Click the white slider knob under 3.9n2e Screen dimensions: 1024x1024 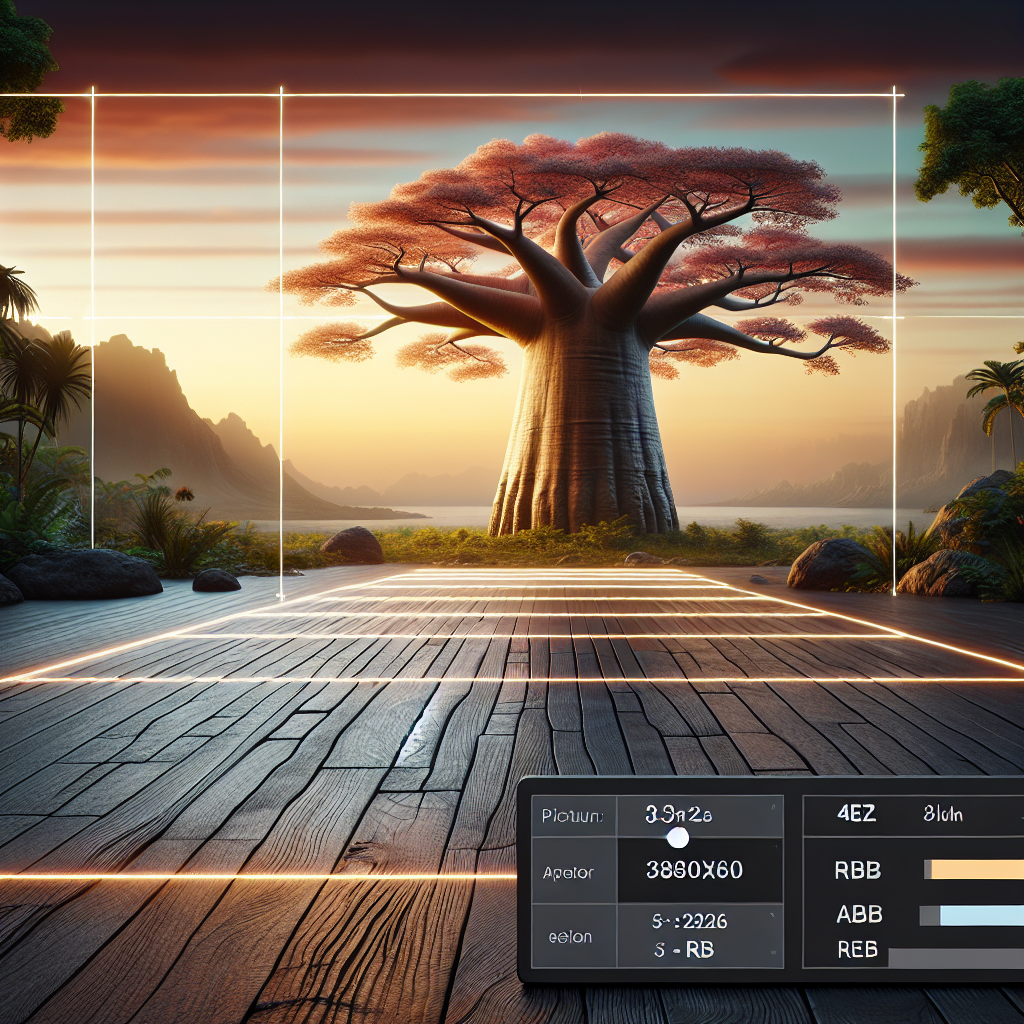[x=677, y=837]
